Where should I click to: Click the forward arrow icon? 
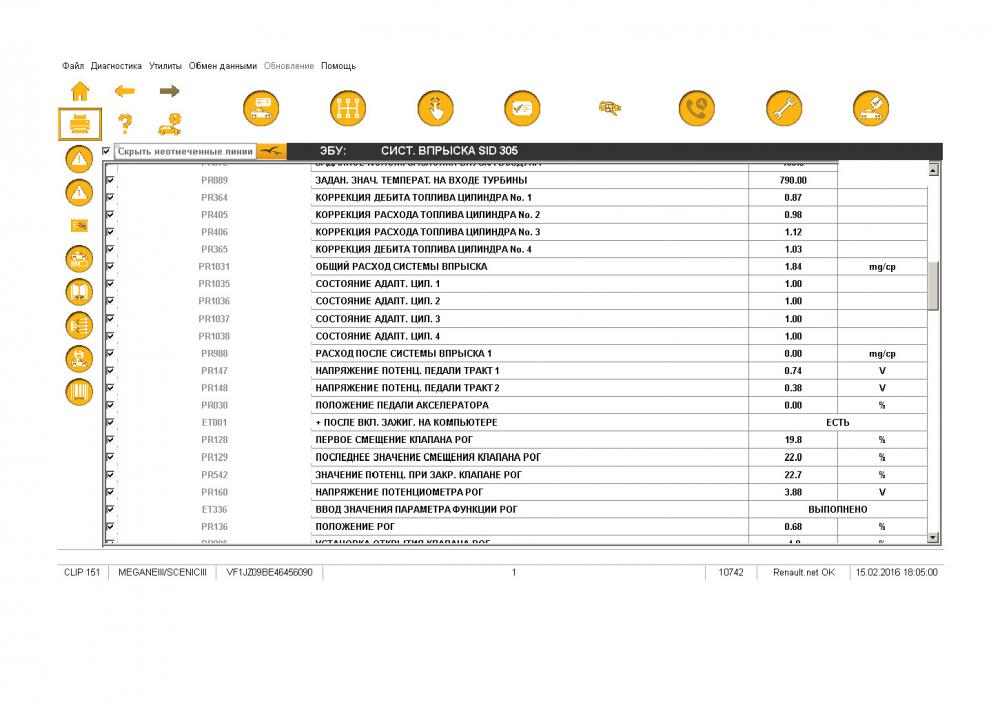(x=169, y=91)
